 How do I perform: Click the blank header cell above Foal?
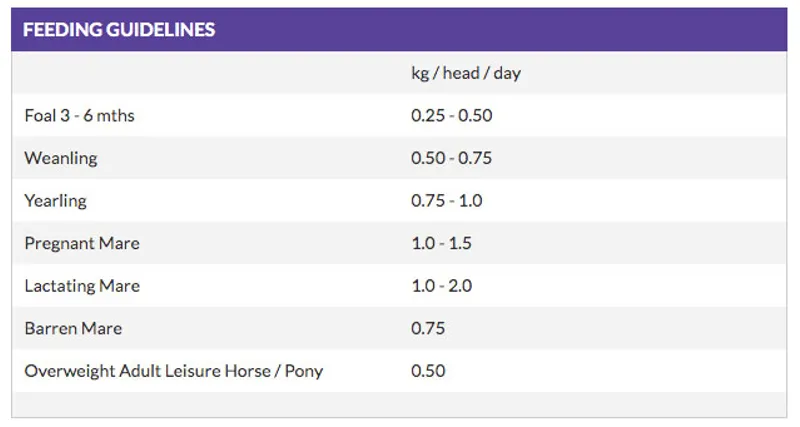coord(200,73)
